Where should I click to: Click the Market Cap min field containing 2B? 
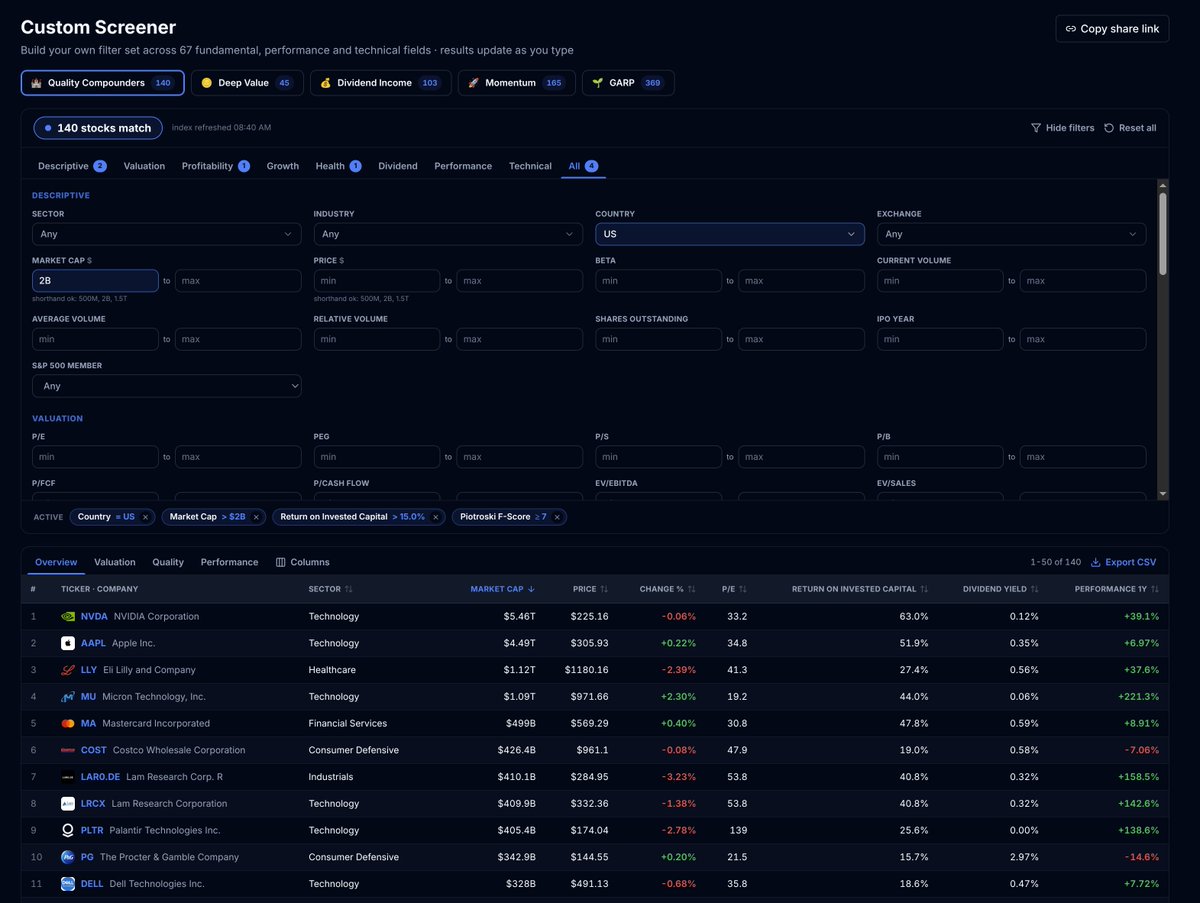point(95,281)
